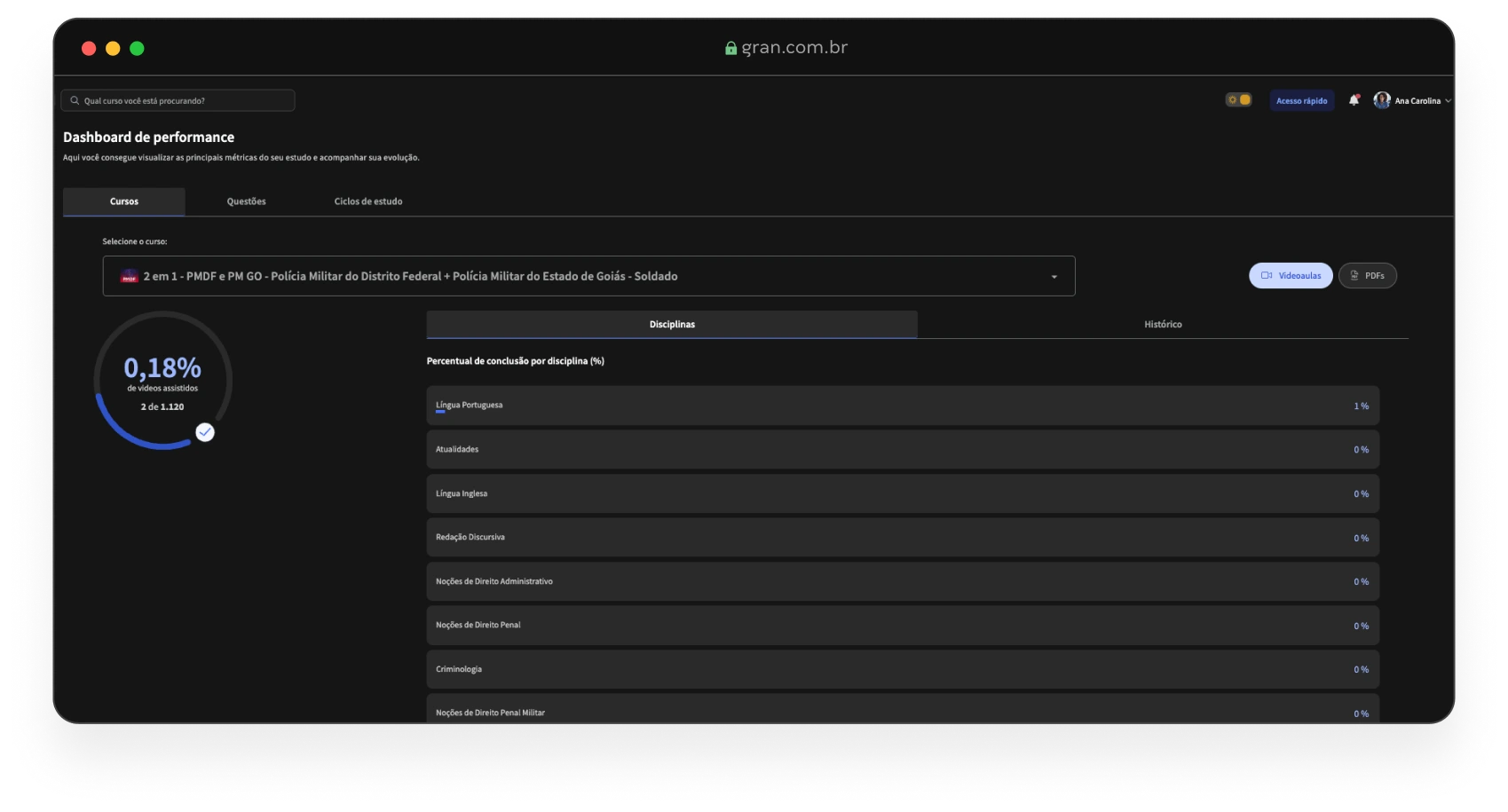Click Ana Carolina's profile avatar
Viewport: 1508px width, 812px height.
tap(1381, 100)
